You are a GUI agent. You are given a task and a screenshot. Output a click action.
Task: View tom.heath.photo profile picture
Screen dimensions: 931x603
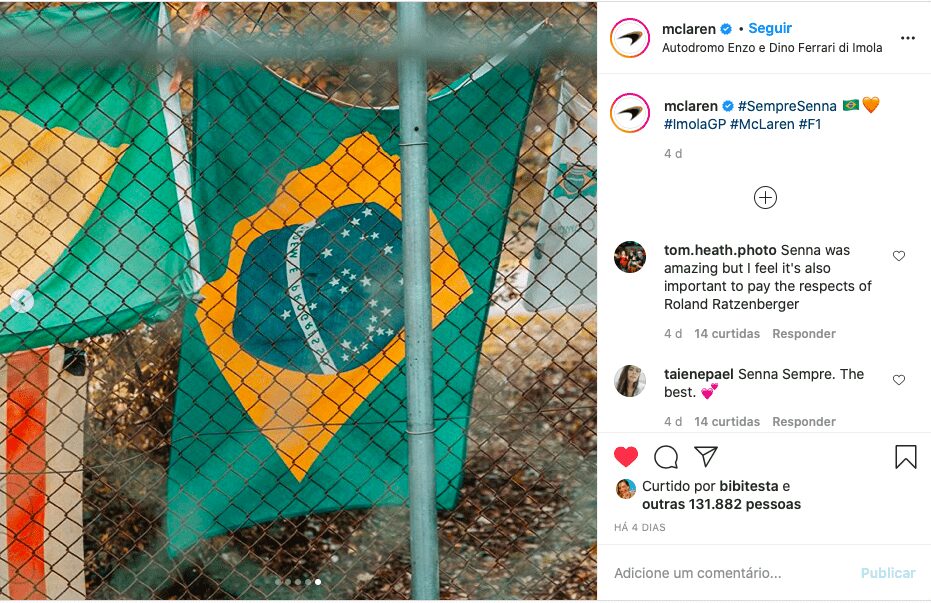coord(629,257)
